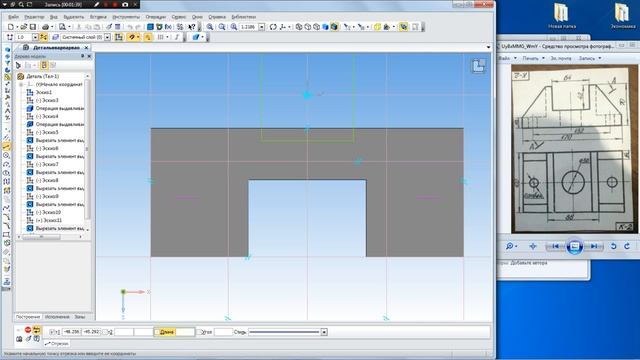Switch to the Исполнения tab
Image resolution: width=640 pixels, height=360 pixels.
(57, 317)
